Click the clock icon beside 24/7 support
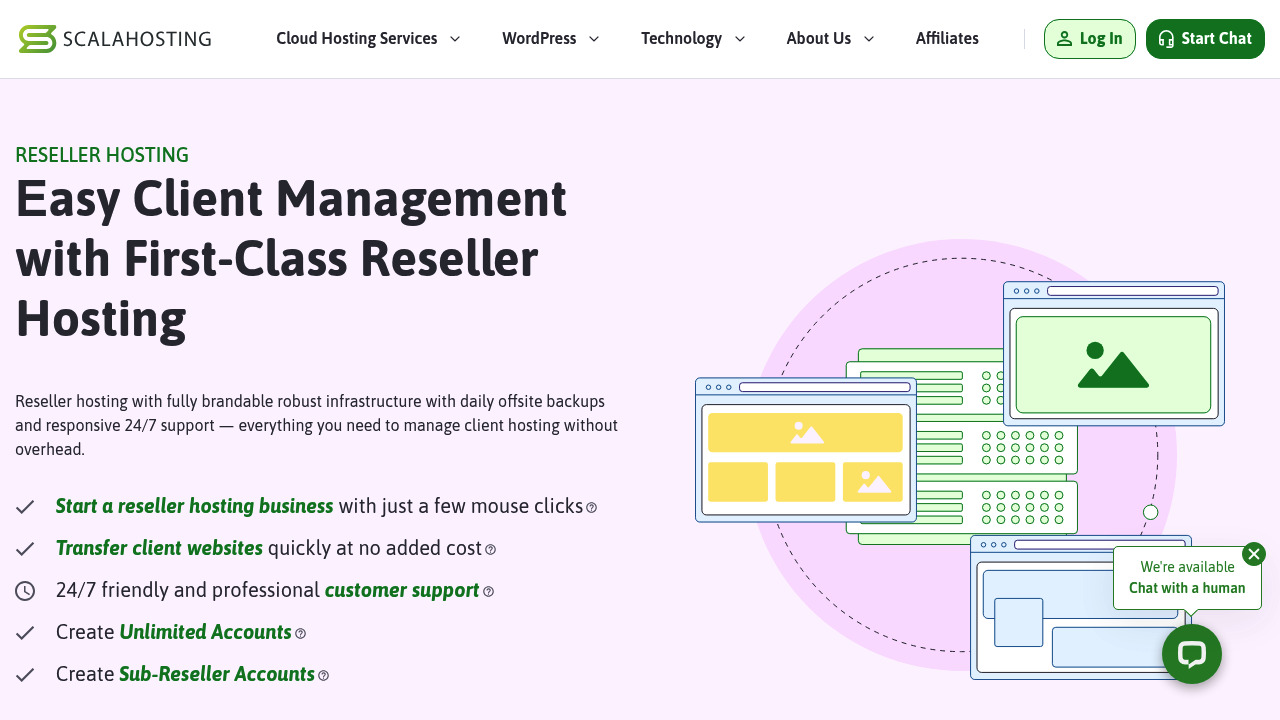Image resolution: width=1280 pixels, height=720 pixels. (25, 590)
